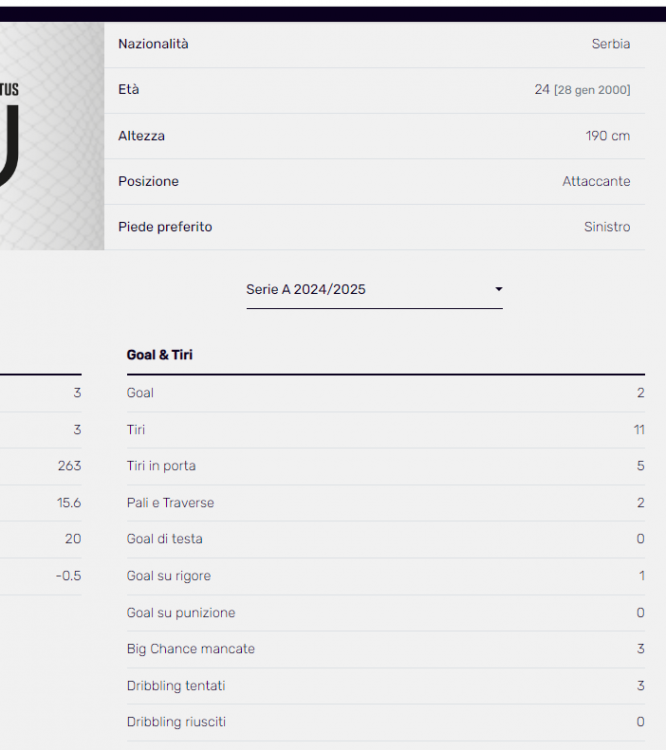666x750 pixels.
Task: Click the Serbia nationality value
Action: (610, 44)
